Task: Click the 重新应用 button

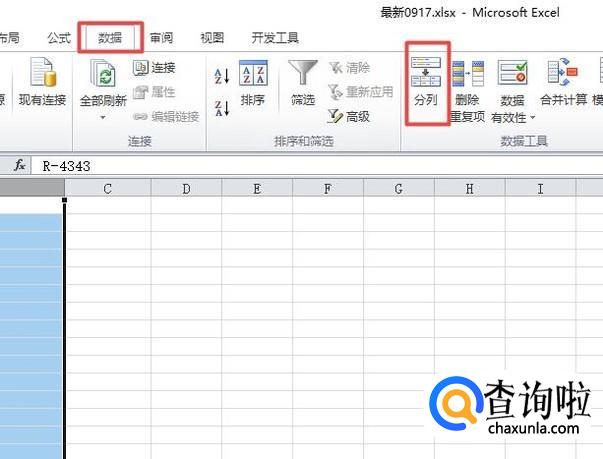Action: pyautogui.click(x=361, y=92)
